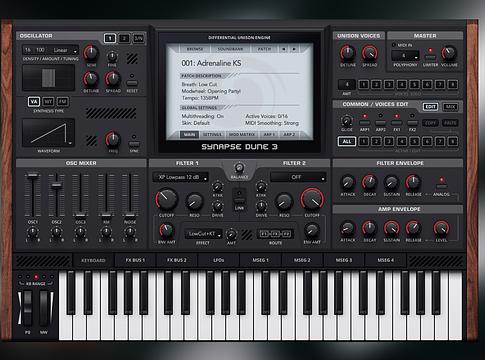Click the Unison Voices Spread knob
The width and height of the screenshot is (485, 360).
[370, 53]
